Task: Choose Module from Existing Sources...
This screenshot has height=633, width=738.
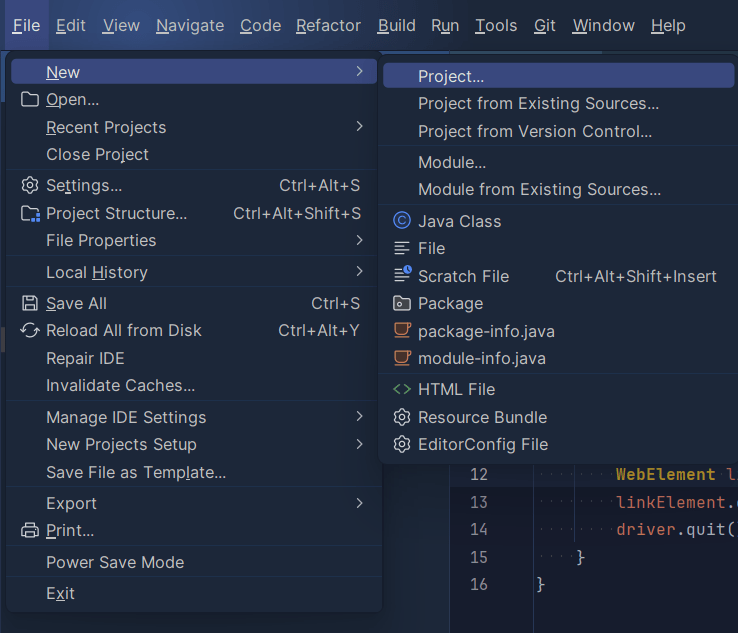Action: point(559,189)
